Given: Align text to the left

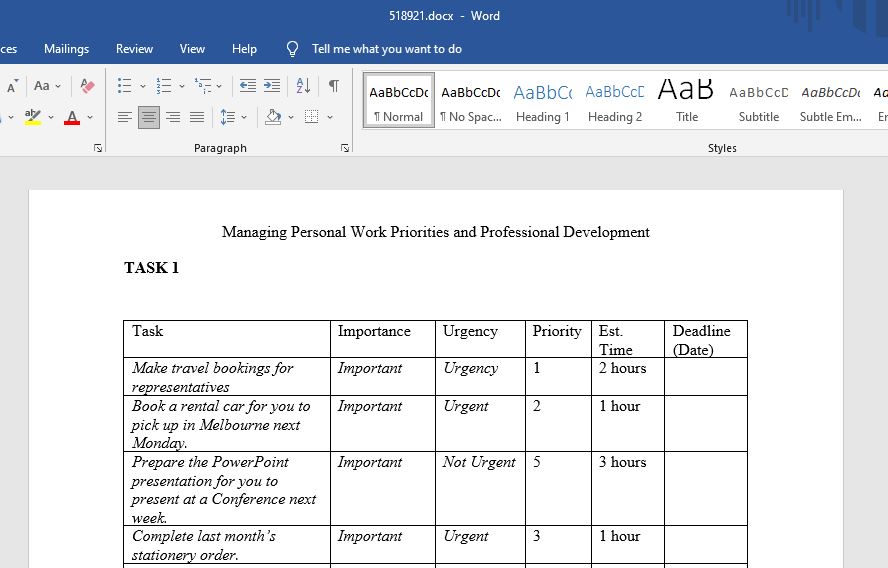Looking at the screenshot, I should point(125,117).
